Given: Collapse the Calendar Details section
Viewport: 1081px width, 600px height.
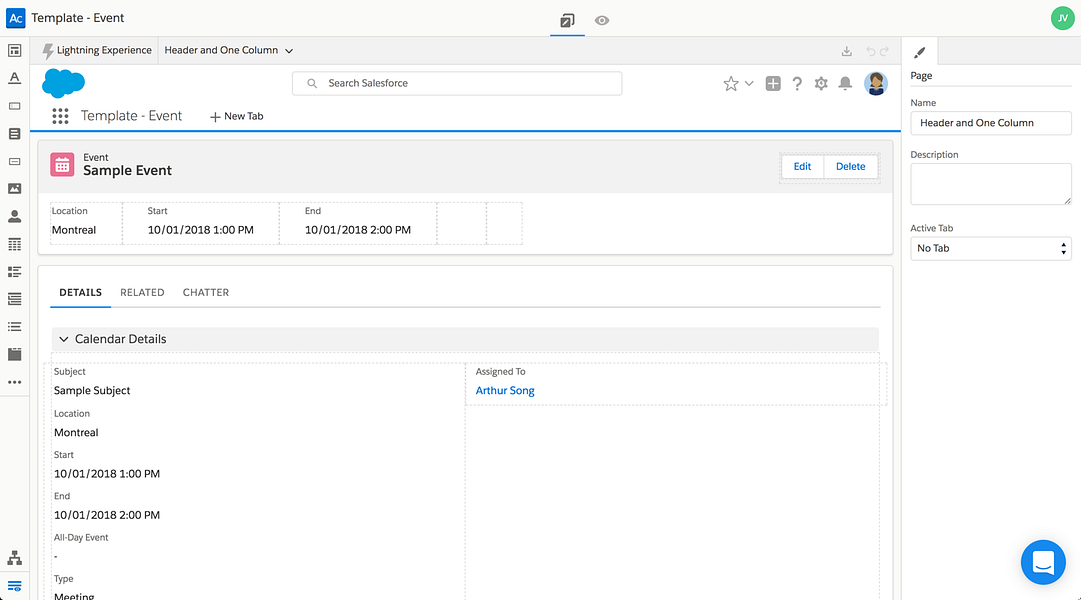Looking at the screenshot, I should [63, 339].
